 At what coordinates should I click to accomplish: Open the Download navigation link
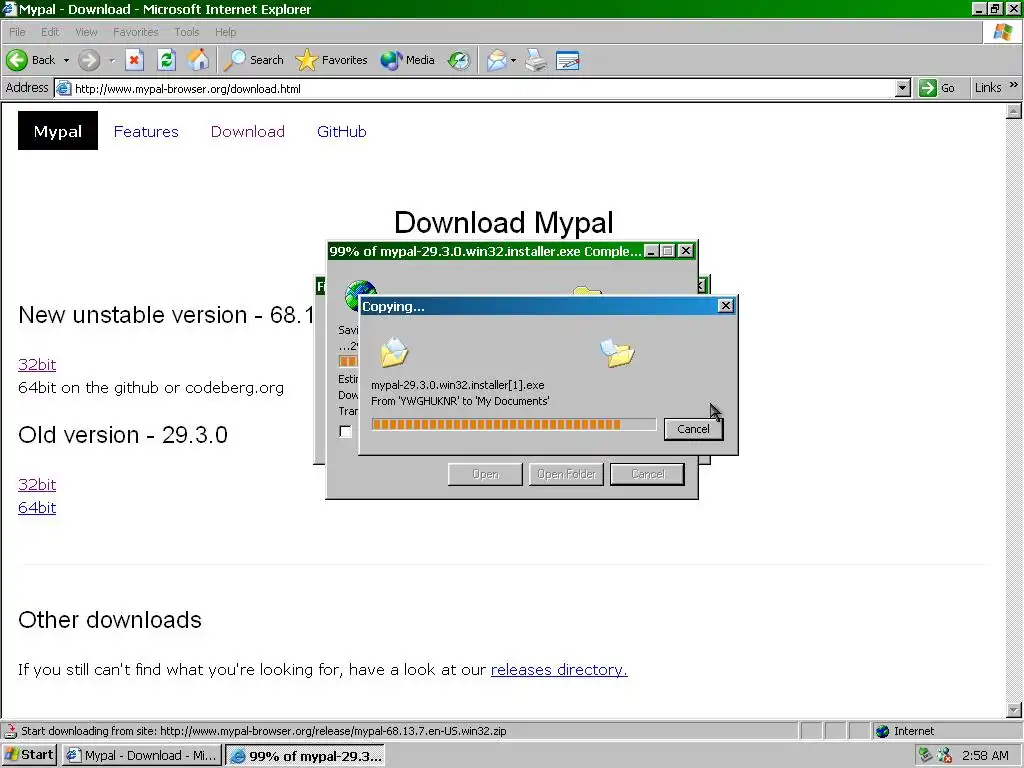(x=248, y=131)
